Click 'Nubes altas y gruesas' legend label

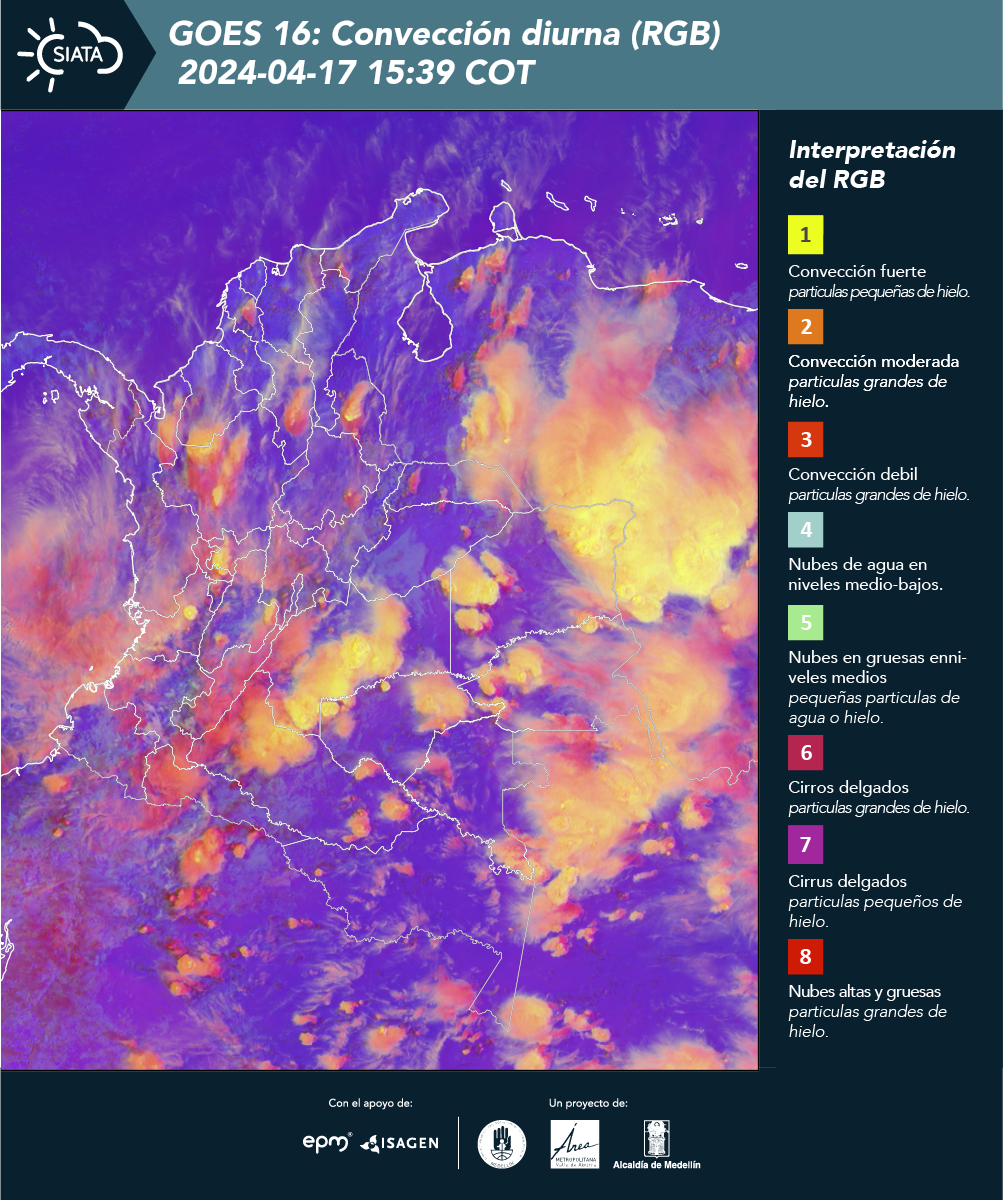tap(864, 992)
